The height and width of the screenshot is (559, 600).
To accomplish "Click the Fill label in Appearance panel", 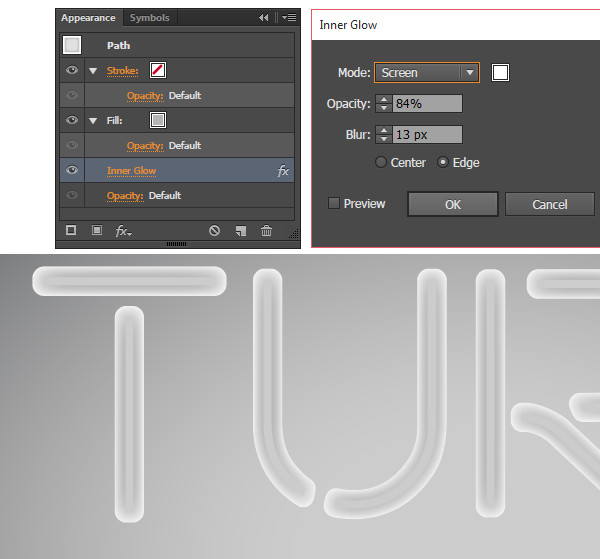I will click(114, 121).
